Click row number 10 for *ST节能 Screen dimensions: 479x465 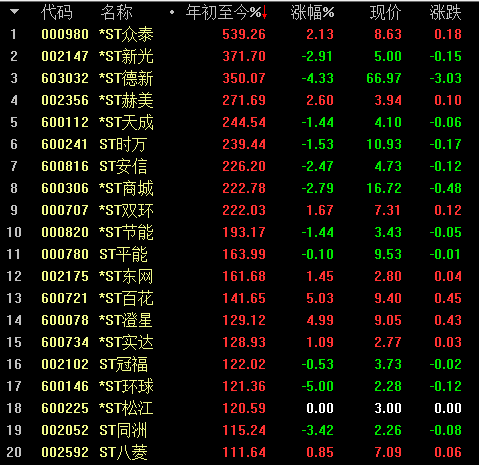pyautogui.click(x=14, y=232)
